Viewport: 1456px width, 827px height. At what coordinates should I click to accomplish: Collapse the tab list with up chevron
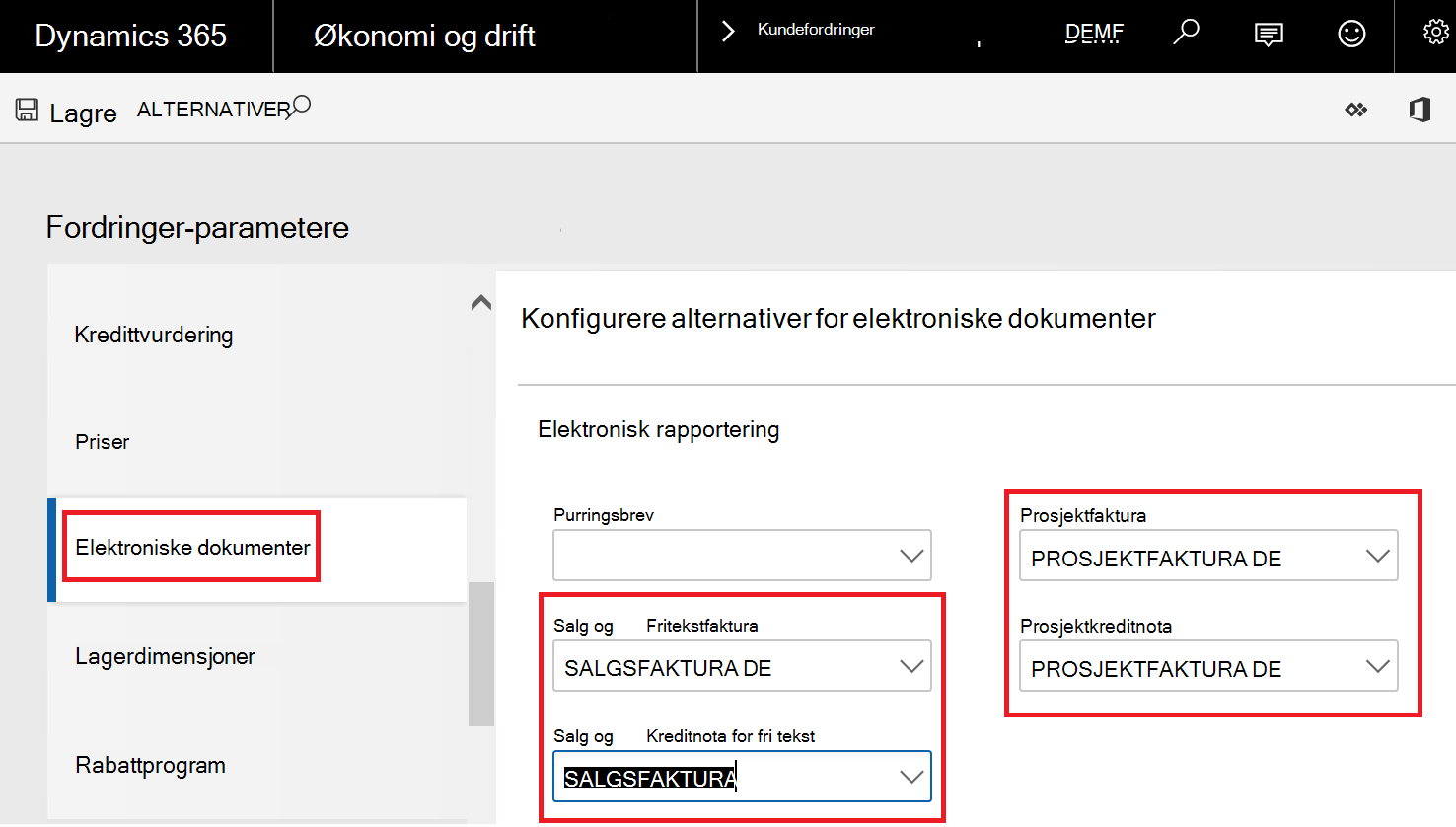point(481,302)
